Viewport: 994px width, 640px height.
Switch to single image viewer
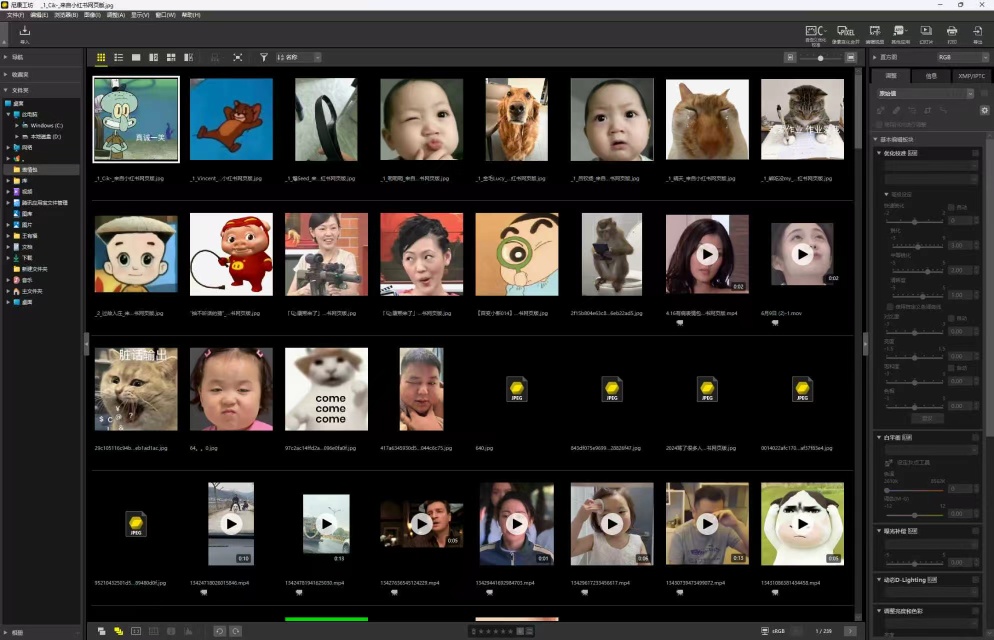(x=136, y=58)
